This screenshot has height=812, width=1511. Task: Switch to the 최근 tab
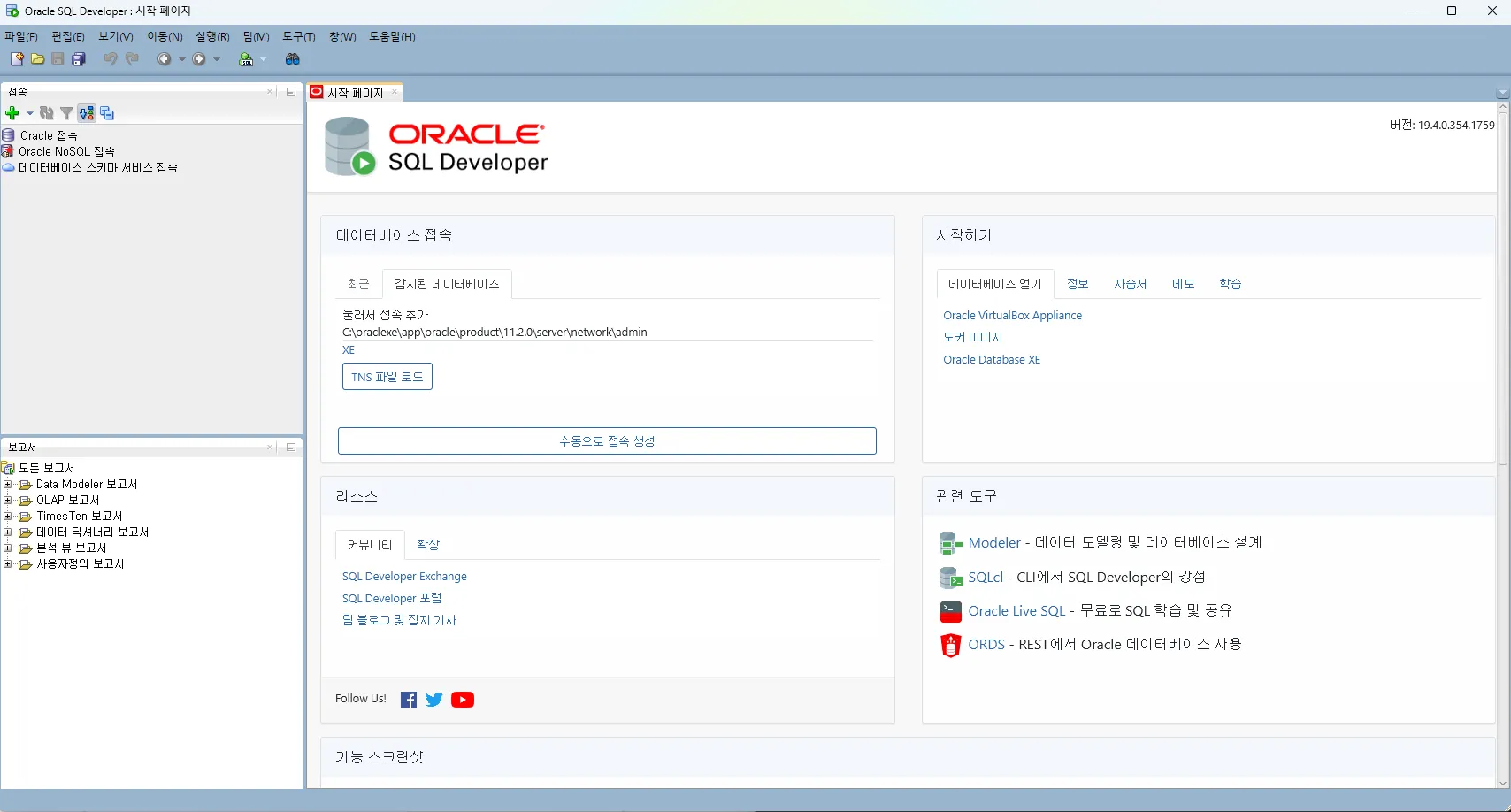click(x=358, y=284)
